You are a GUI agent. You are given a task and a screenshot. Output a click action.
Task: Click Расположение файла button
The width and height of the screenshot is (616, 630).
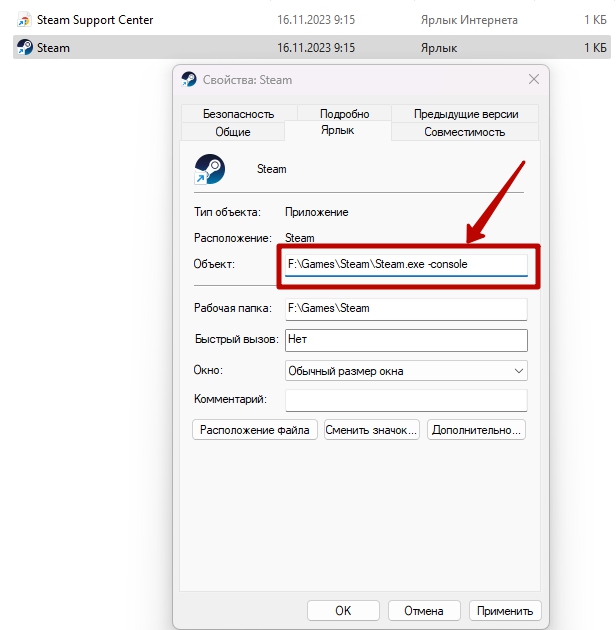coord(255,430)
